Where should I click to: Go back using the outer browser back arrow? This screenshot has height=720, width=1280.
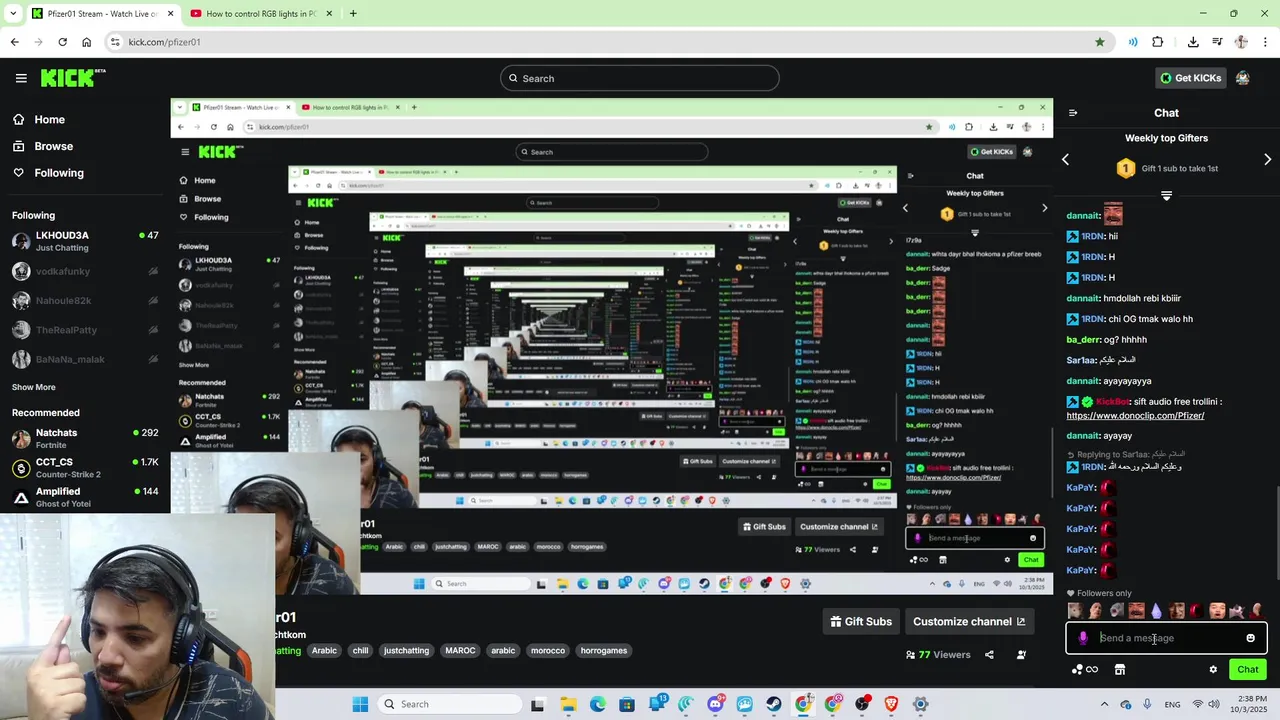14,42
